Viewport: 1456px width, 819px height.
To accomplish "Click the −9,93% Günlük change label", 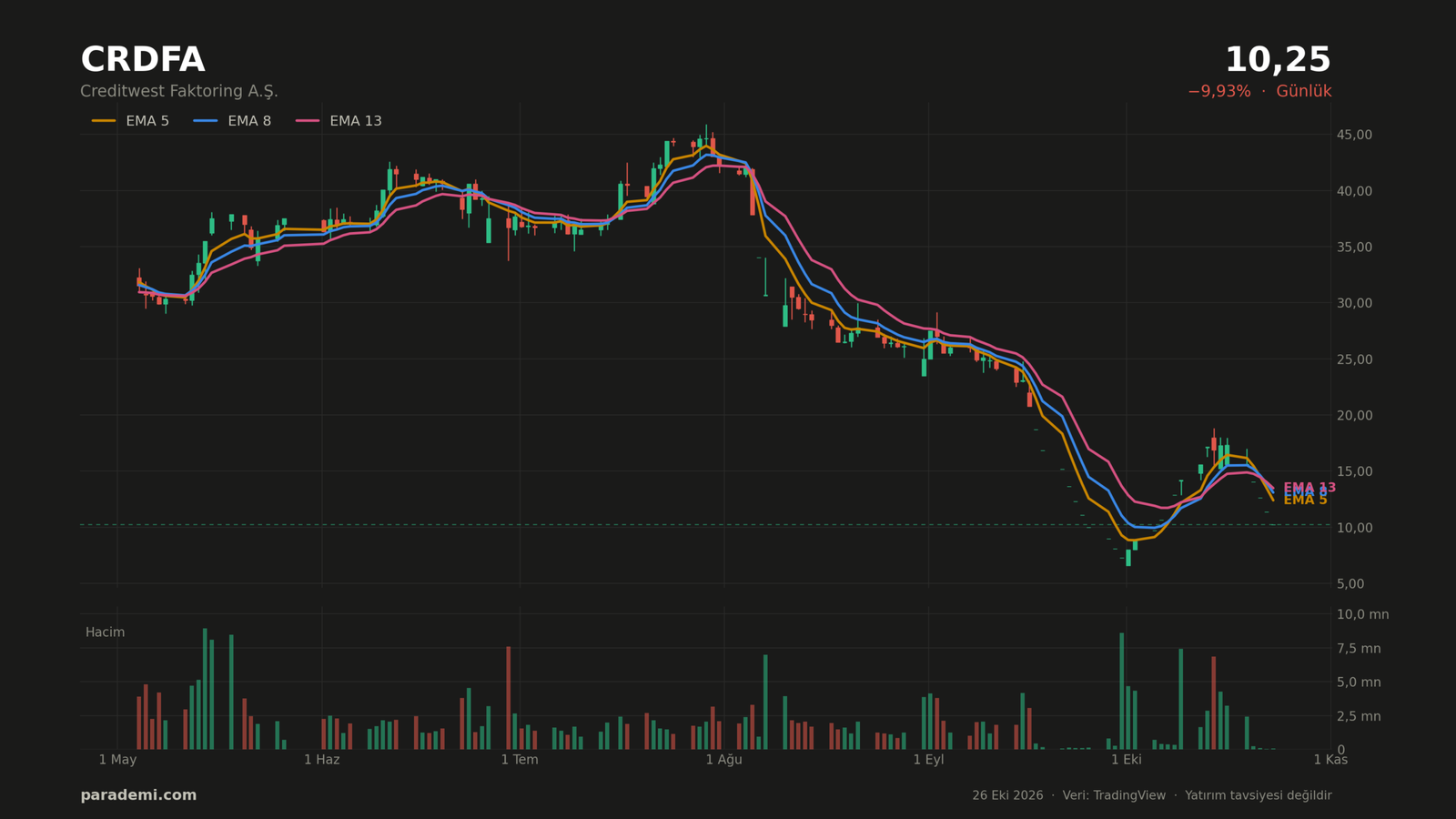I will coord(1259,92).
